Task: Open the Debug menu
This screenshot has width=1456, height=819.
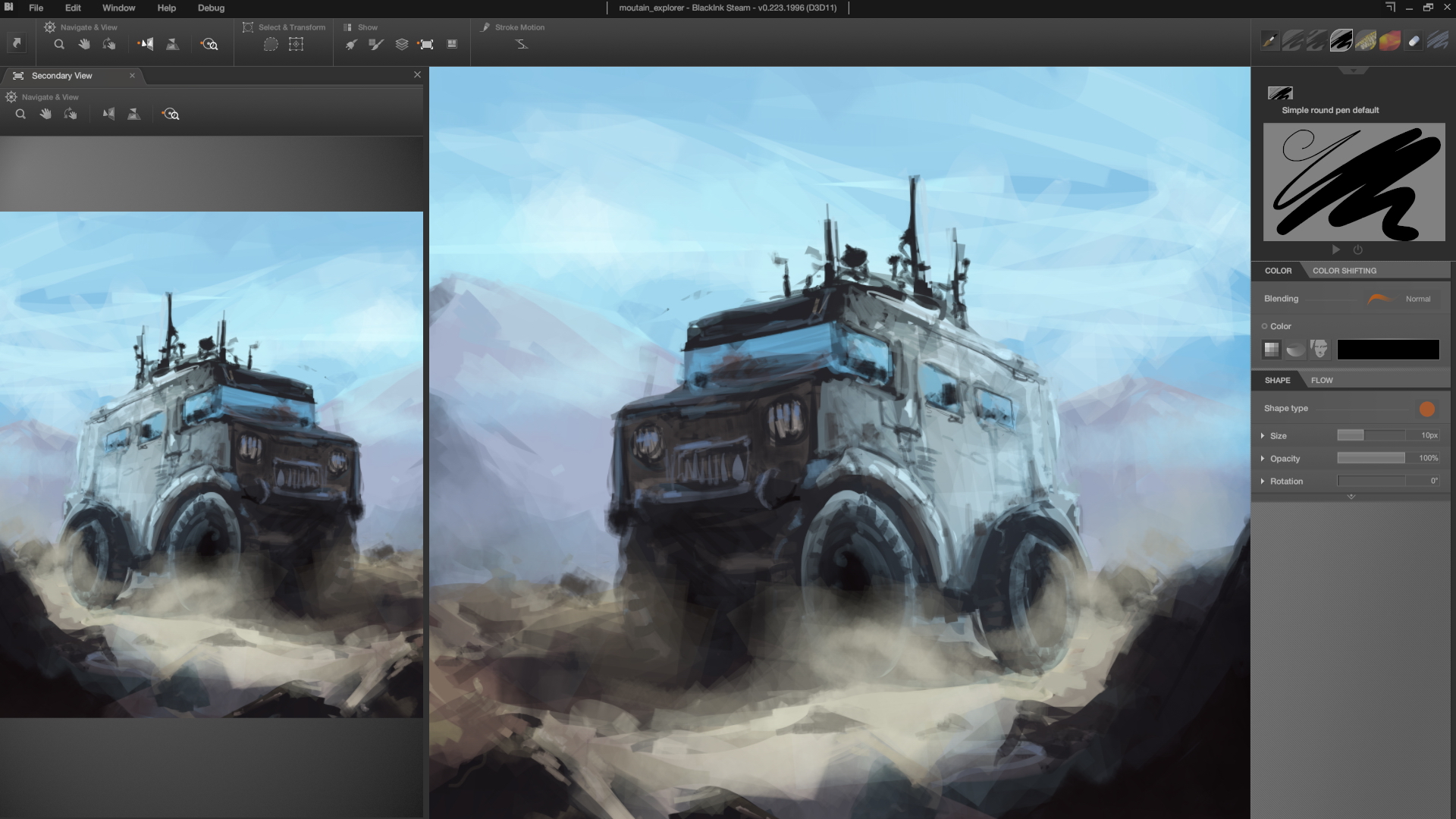Action: click(x=211, y=8)
